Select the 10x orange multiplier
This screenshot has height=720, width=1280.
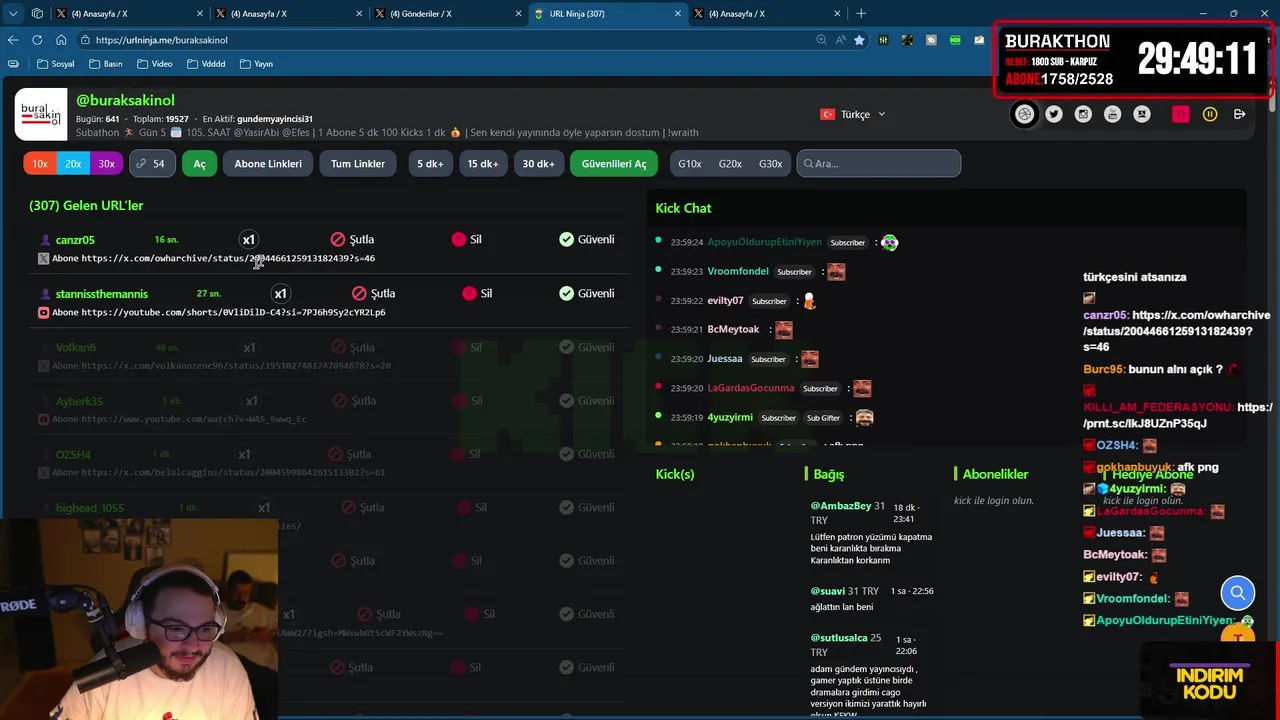[40, 164]
